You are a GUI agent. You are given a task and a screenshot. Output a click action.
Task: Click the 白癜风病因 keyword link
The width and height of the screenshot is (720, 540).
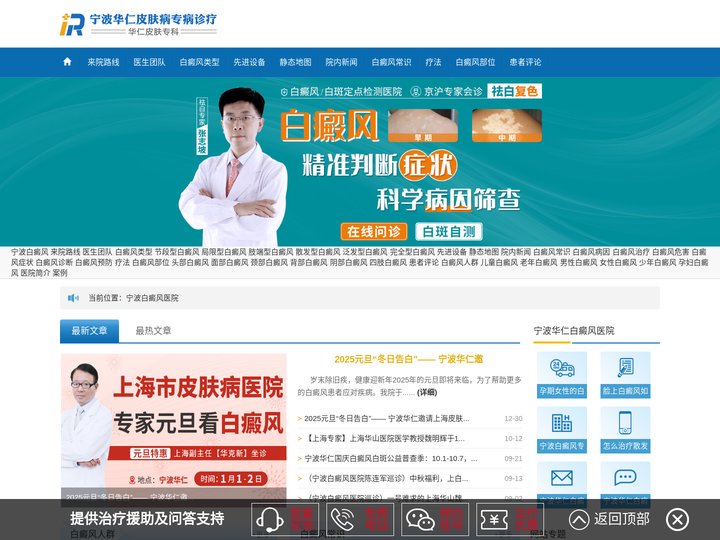[591, 252]
